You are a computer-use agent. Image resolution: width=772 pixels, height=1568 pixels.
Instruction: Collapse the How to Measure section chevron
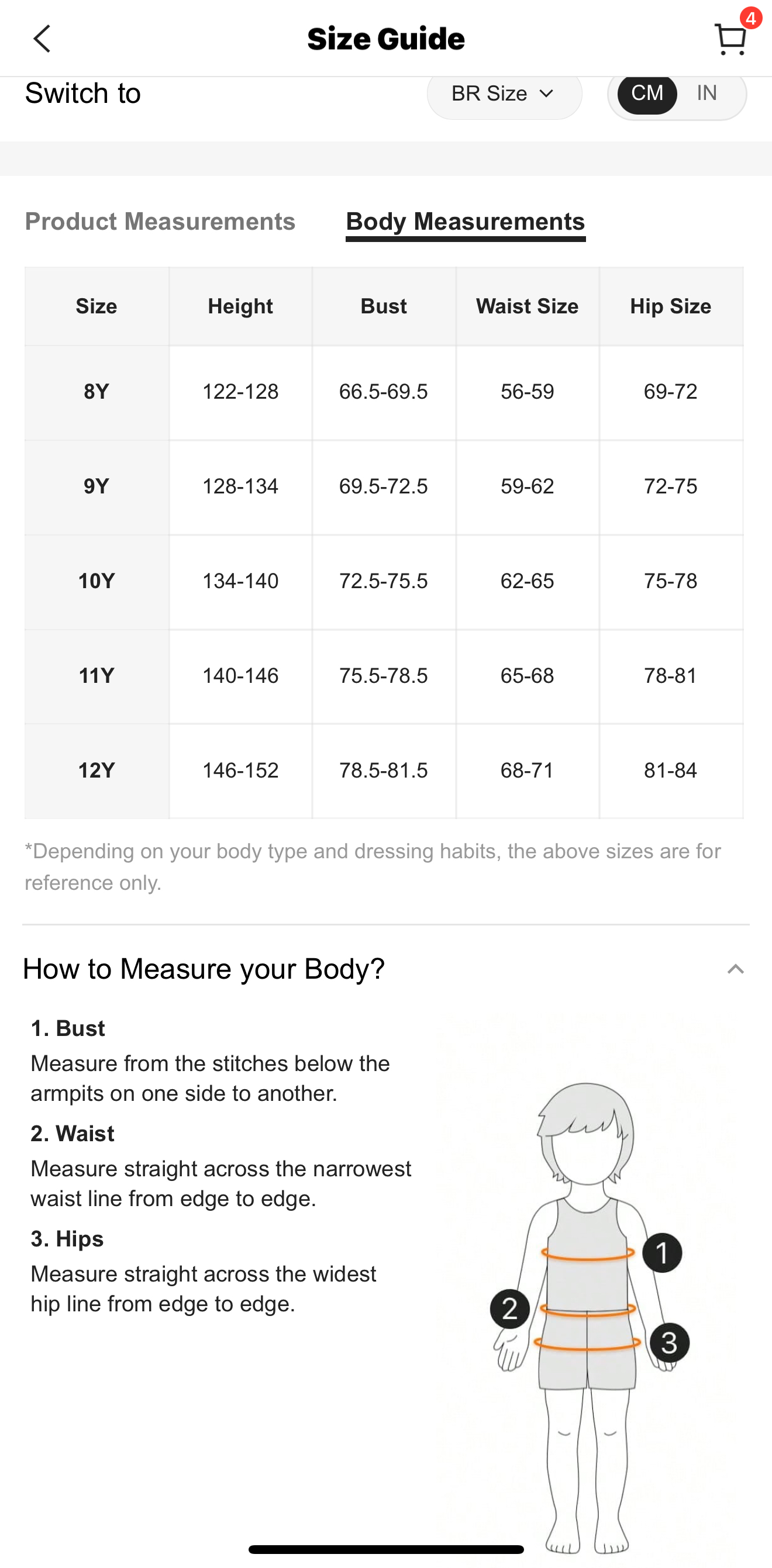point(736,969)
